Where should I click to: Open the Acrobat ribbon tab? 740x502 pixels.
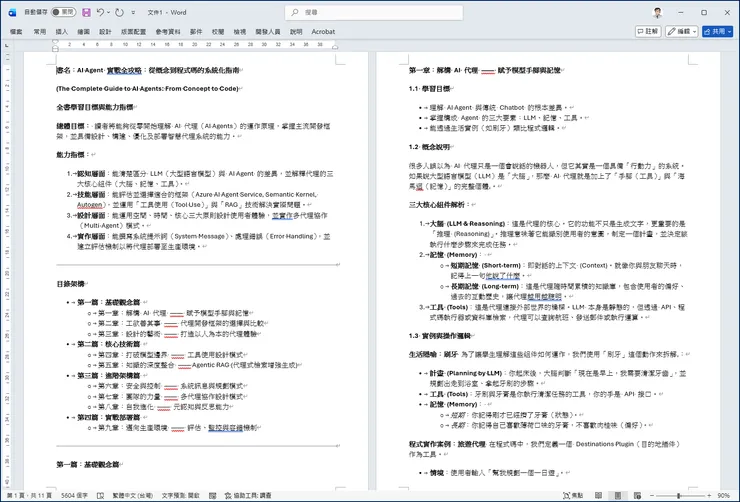click(323, 32)
